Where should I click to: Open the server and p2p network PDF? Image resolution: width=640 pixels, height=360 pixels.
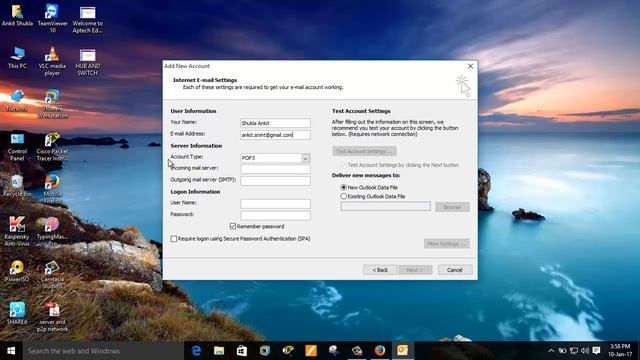[x=52, y=317]
